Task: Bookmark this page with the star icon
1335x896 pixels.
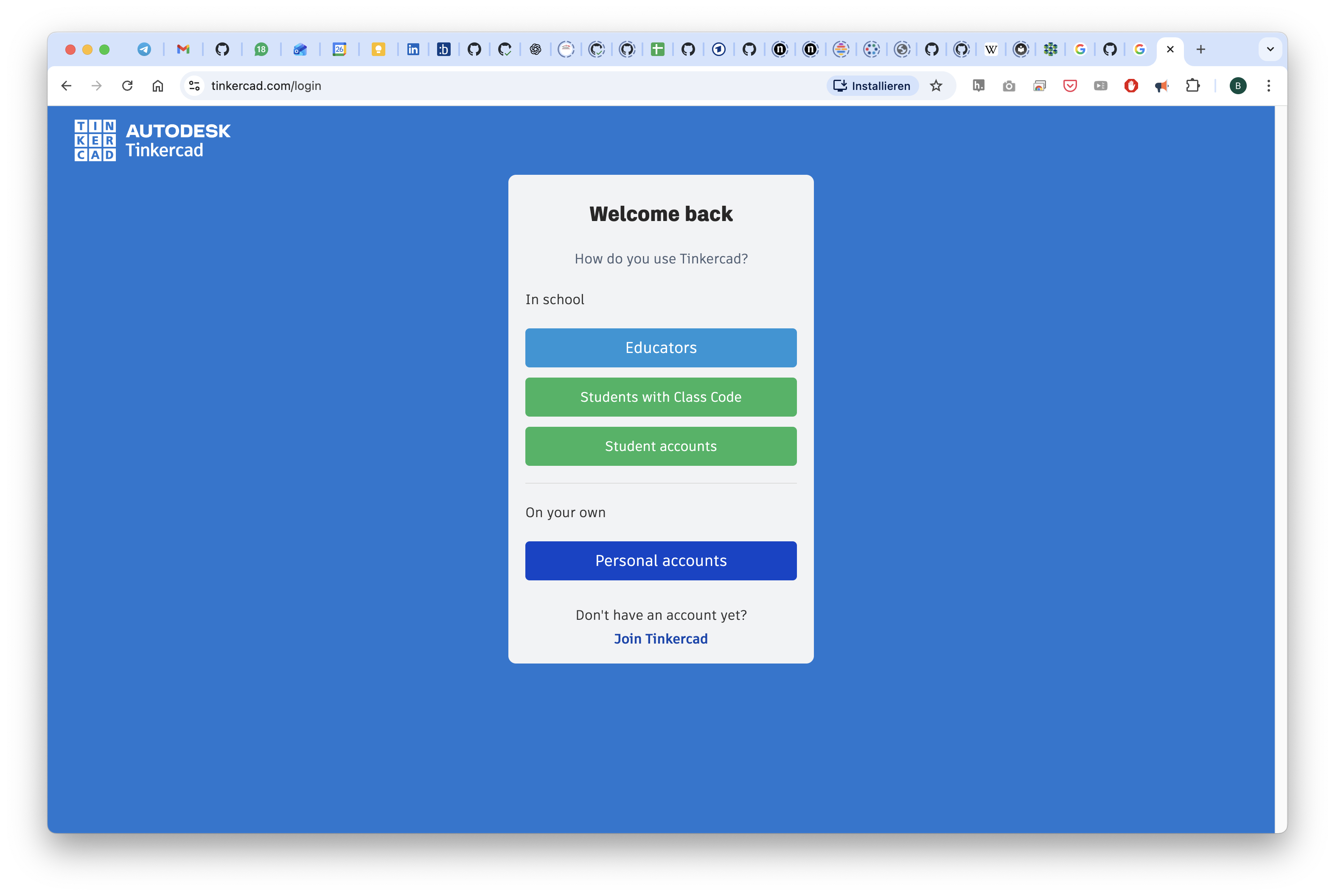Action: click(x=936, y=86)
